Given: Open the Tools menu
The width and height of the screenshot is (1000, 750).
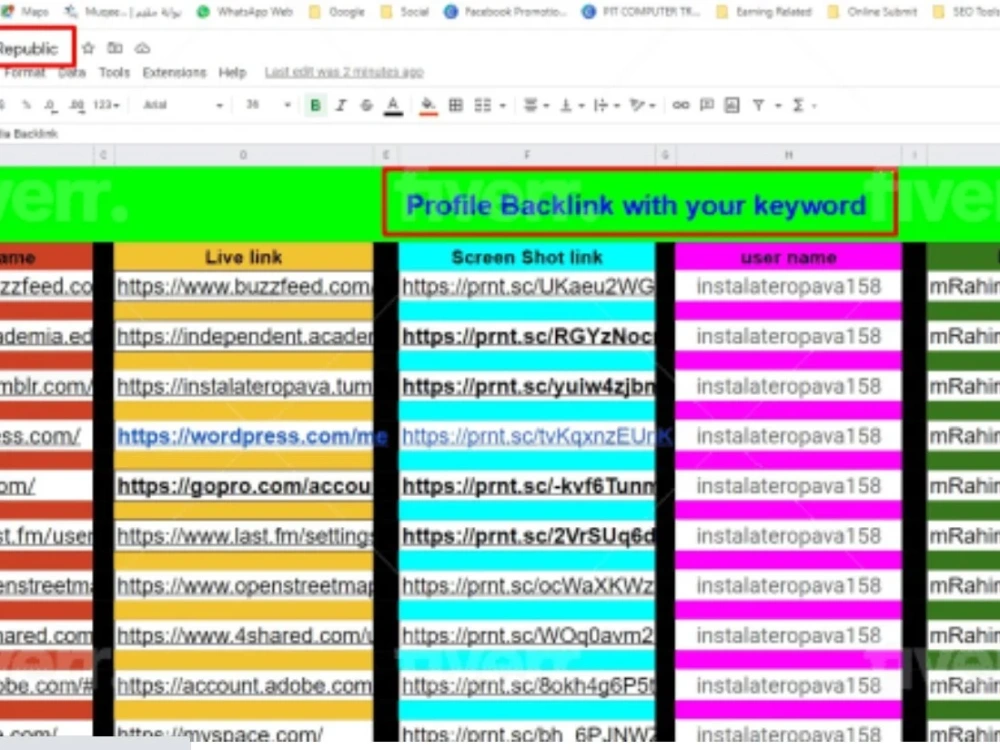Looking at the screenshot, I should click(x=114, y=72).
